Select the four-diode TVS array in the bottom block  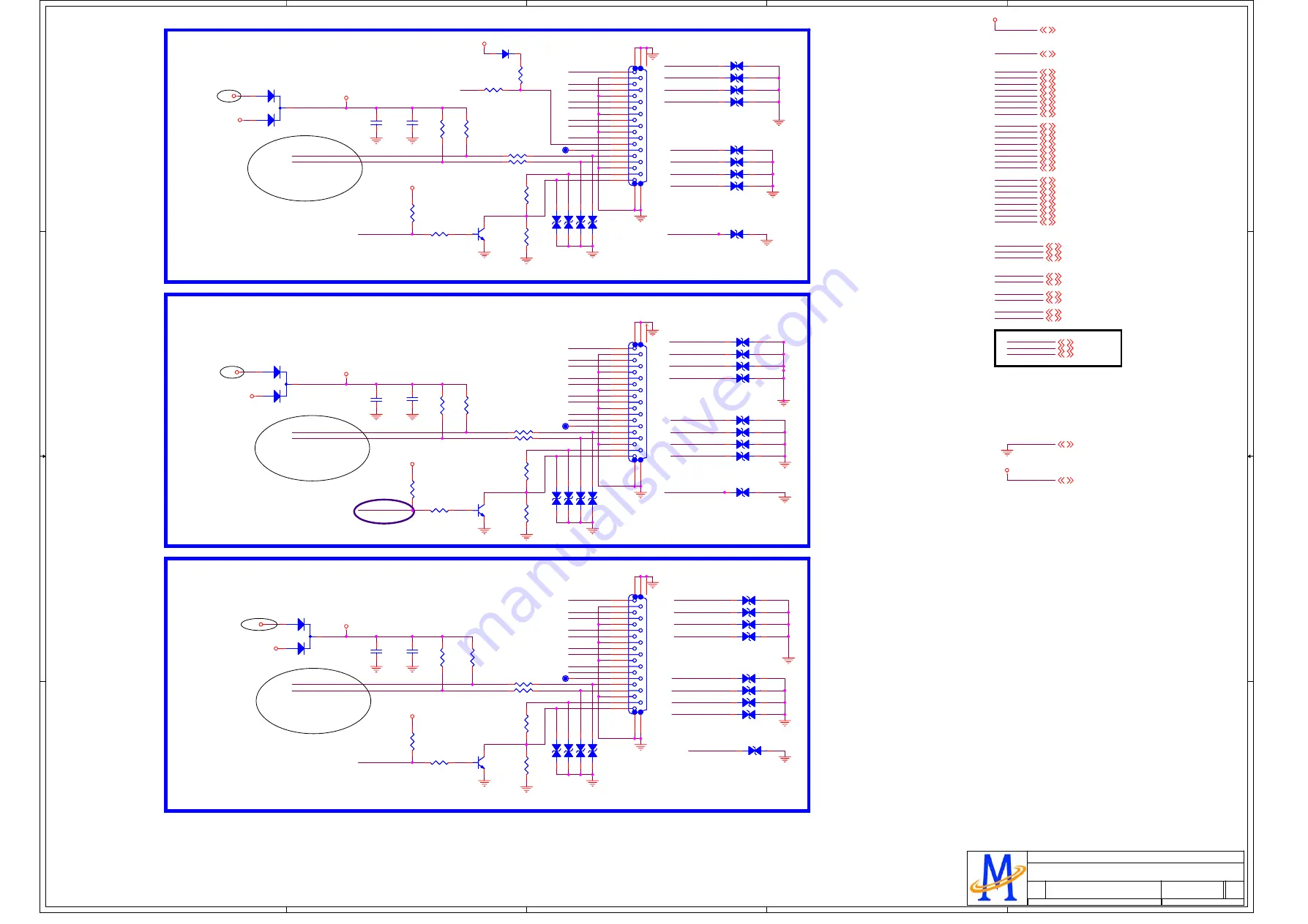(x=575, y=751)
